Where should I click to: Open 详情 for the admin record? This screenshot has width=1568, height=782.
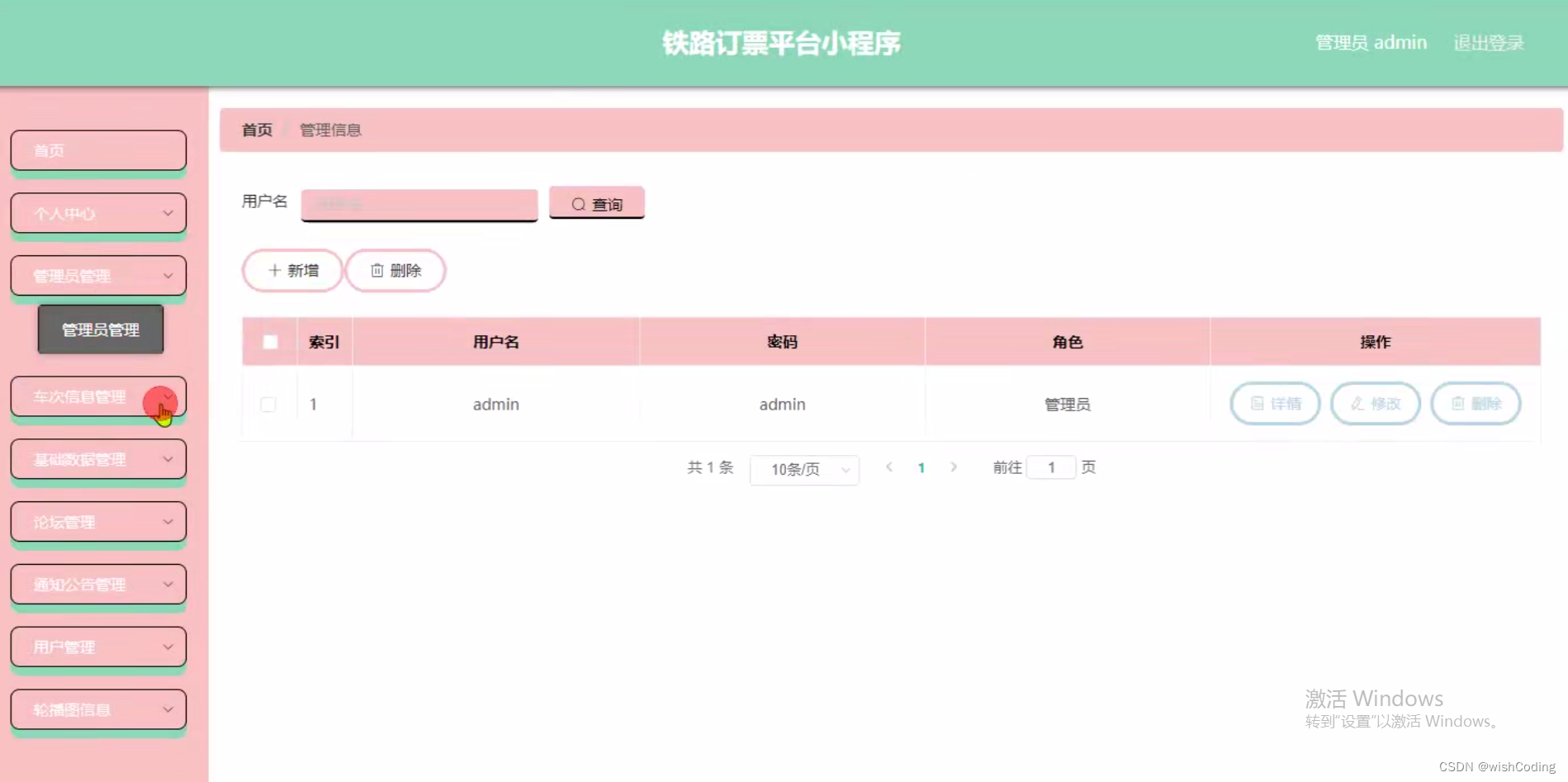pyautogui.click(x=1274, y=404)
